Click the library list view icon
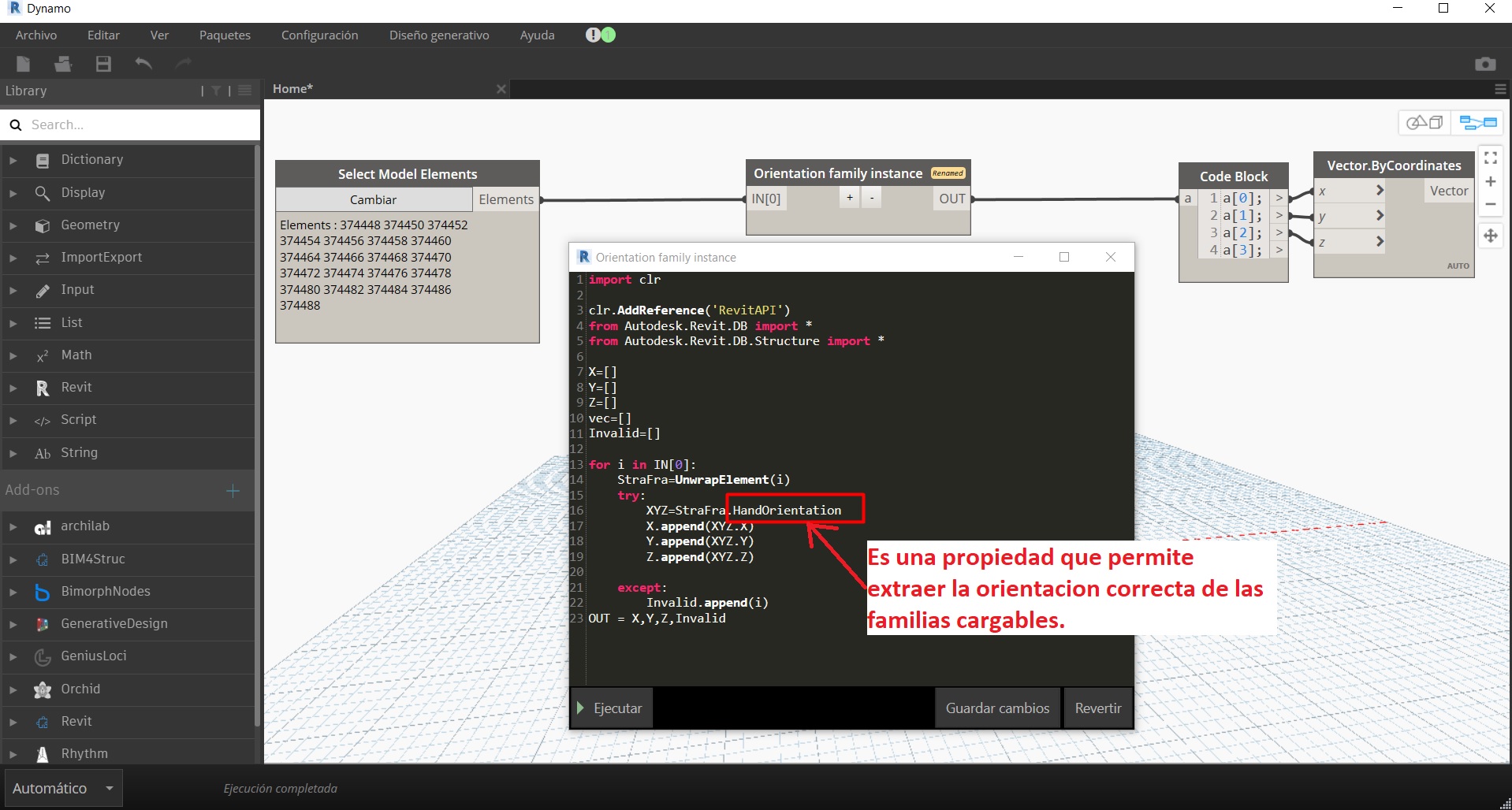 pos(245,91)
